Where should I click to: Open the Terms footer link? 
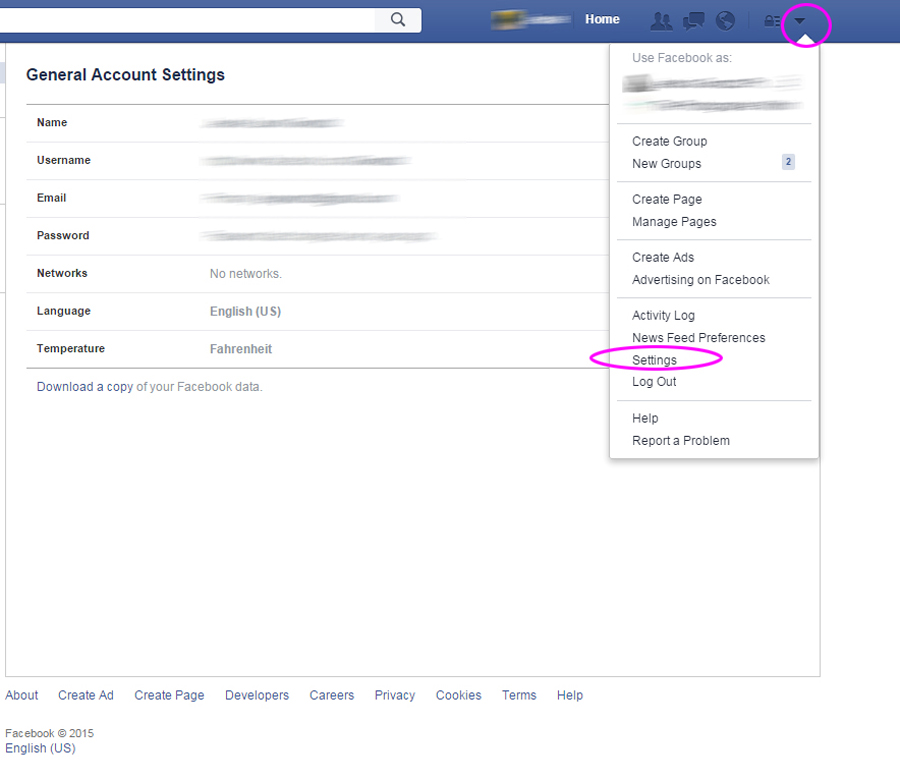519,695
